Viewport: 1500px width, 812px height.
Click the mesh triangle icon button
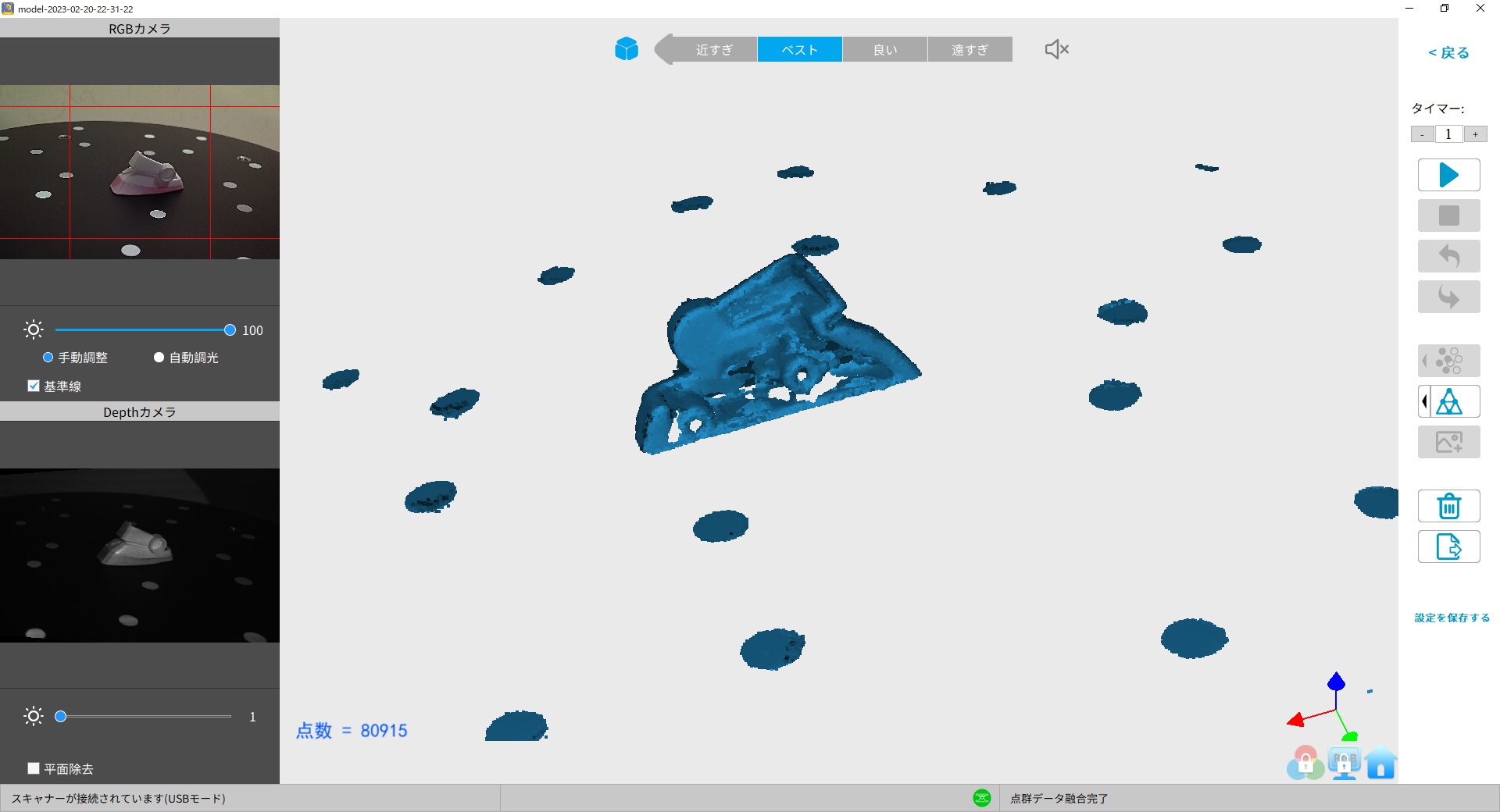click(1452, 402)
